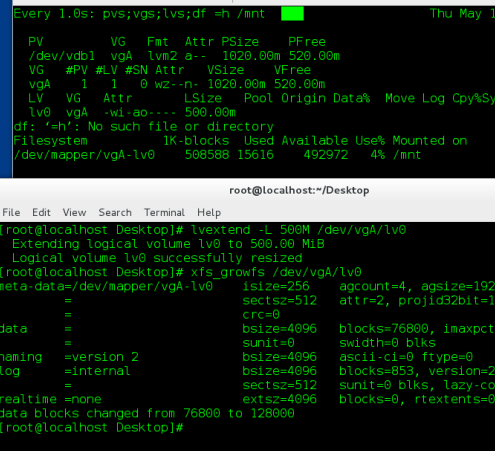Click 'crc=0' value

pos(261,315)
